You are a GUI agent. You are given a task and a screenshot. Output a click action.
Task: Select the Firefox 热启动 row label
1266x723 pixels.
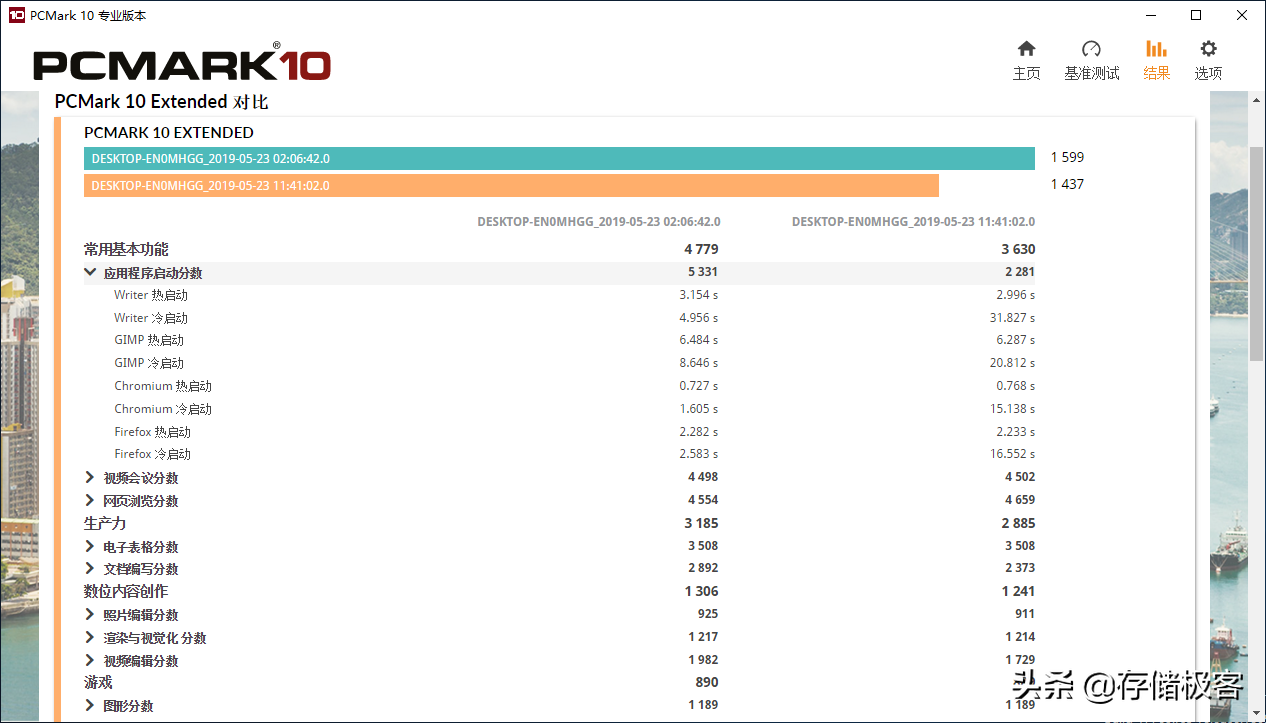pos(152,432)
